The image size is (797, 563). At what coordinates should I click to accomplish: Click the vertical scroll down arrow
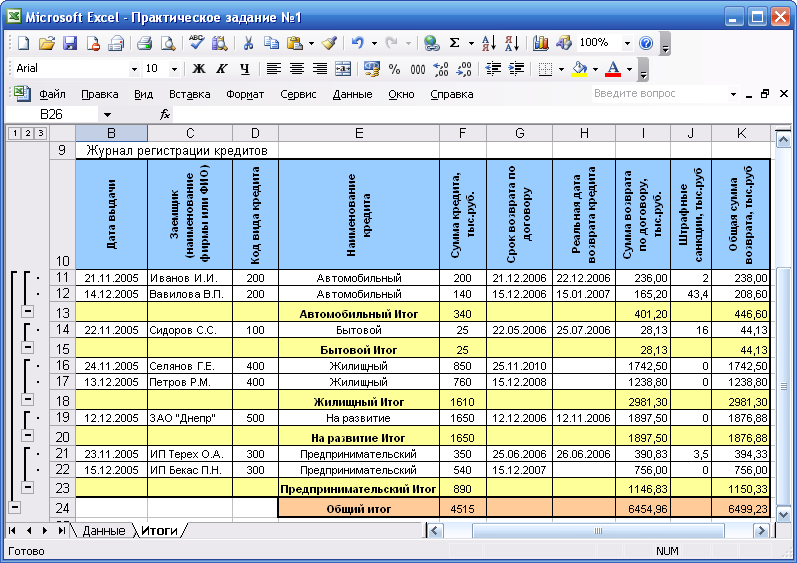pyautogui.click(x=783, y=515)
